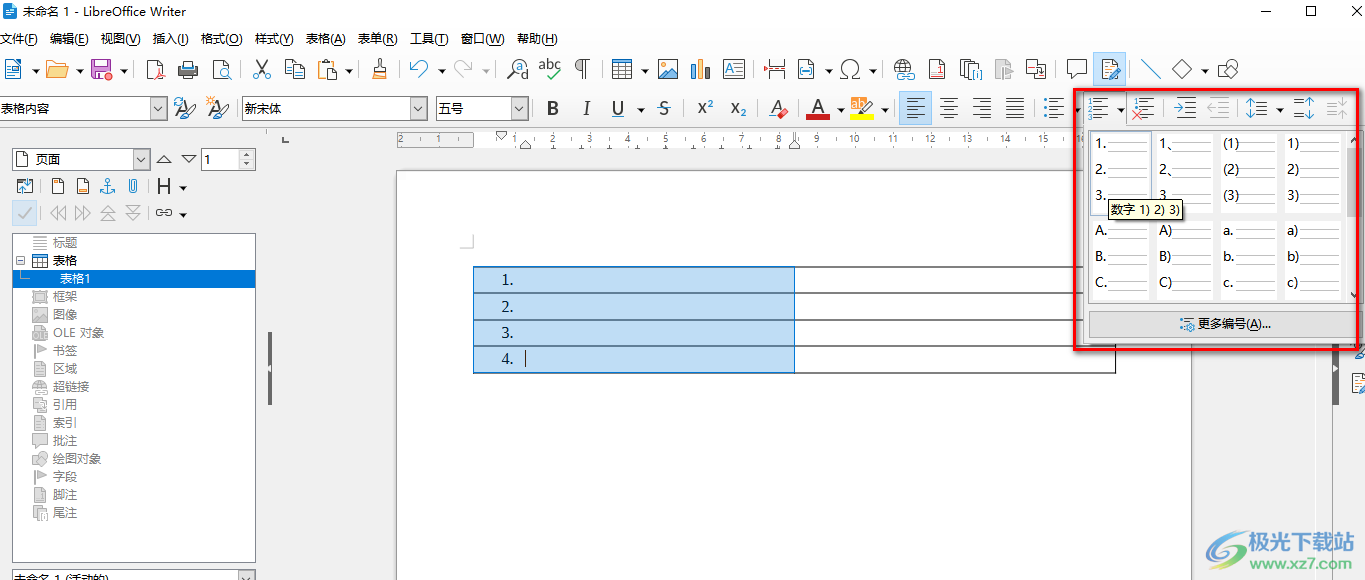Viewport: 1365px width, 580px height.
Task: Click the Navigator anchor icon
Action: [107, 186]
